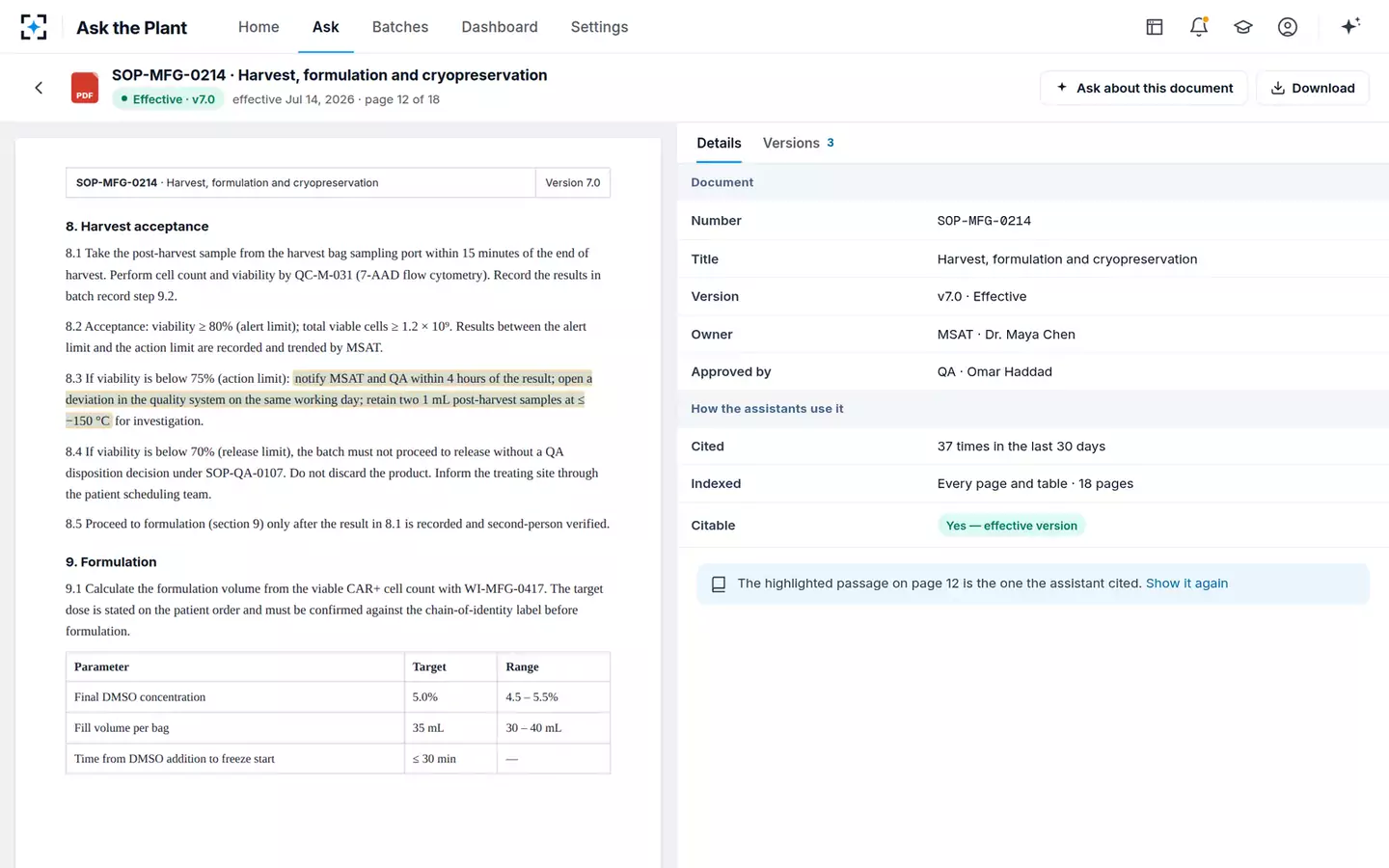
Task: Click the Effective v7.0 status badge
Action: tap(168, 99)
